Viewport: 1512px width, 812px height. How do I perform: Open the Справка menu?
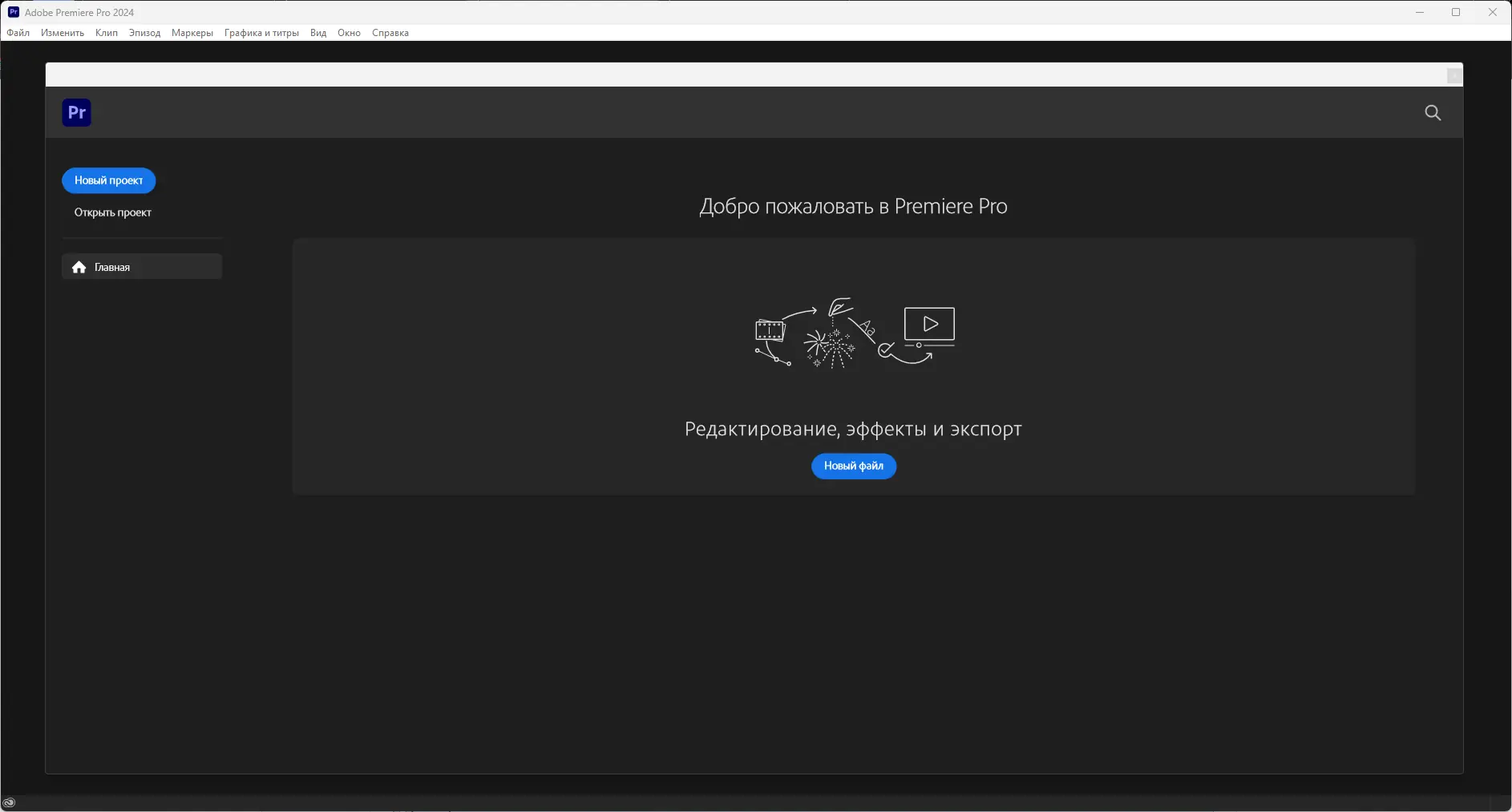coord(390,33)
